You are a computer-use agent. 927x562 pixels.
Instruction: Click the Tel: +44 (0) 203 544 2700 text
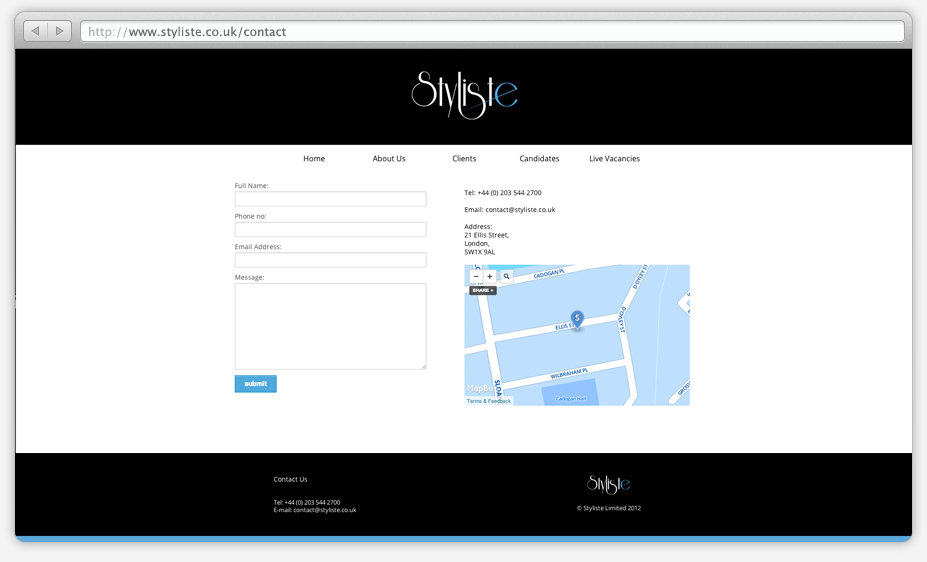503,193
